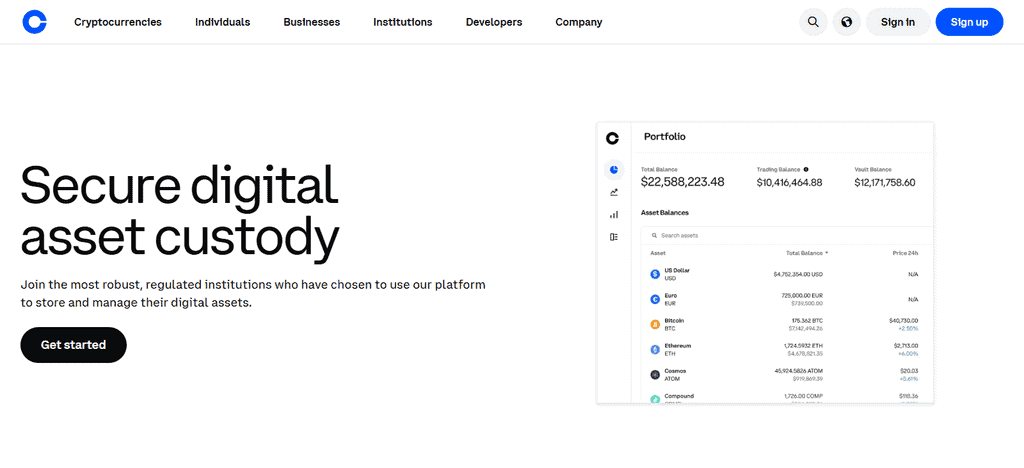1024x468 pixels.
Task: Select the trending line chart sidebar icon
Action: pyautogui.click(x=614, y=193)
